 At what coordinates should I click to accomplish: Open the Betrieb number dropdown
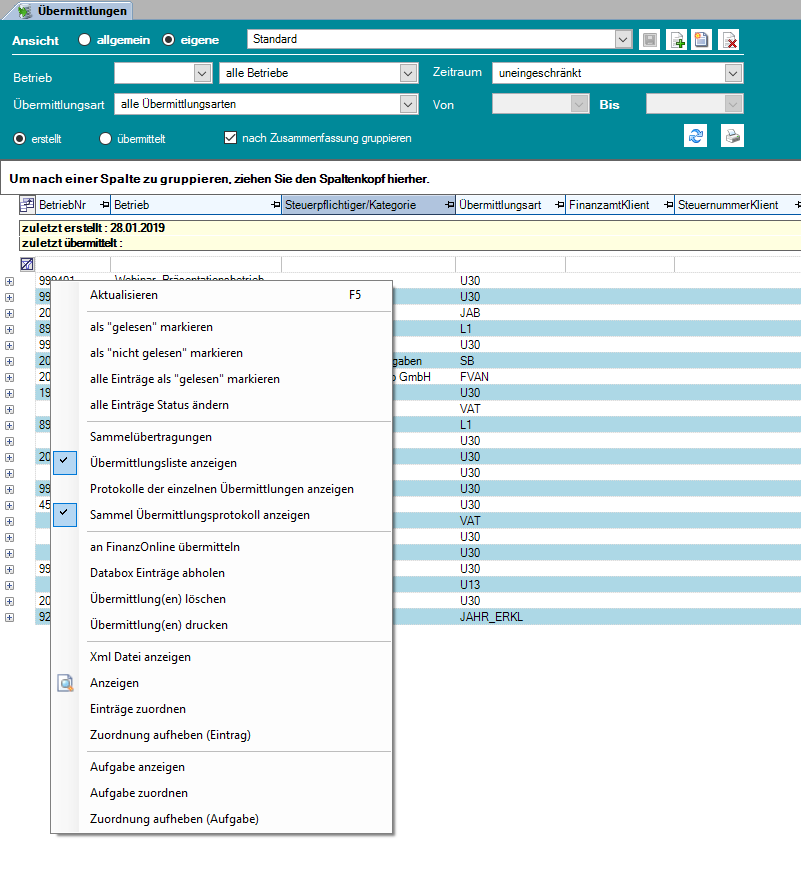[x=202, y=73]
